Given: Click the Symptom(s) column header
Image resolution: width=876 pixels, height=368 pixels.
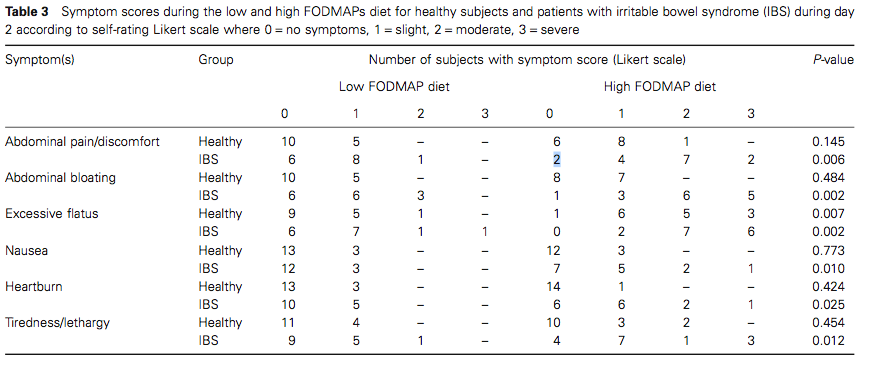Looking at the screenshot, I should coord(40,60).
